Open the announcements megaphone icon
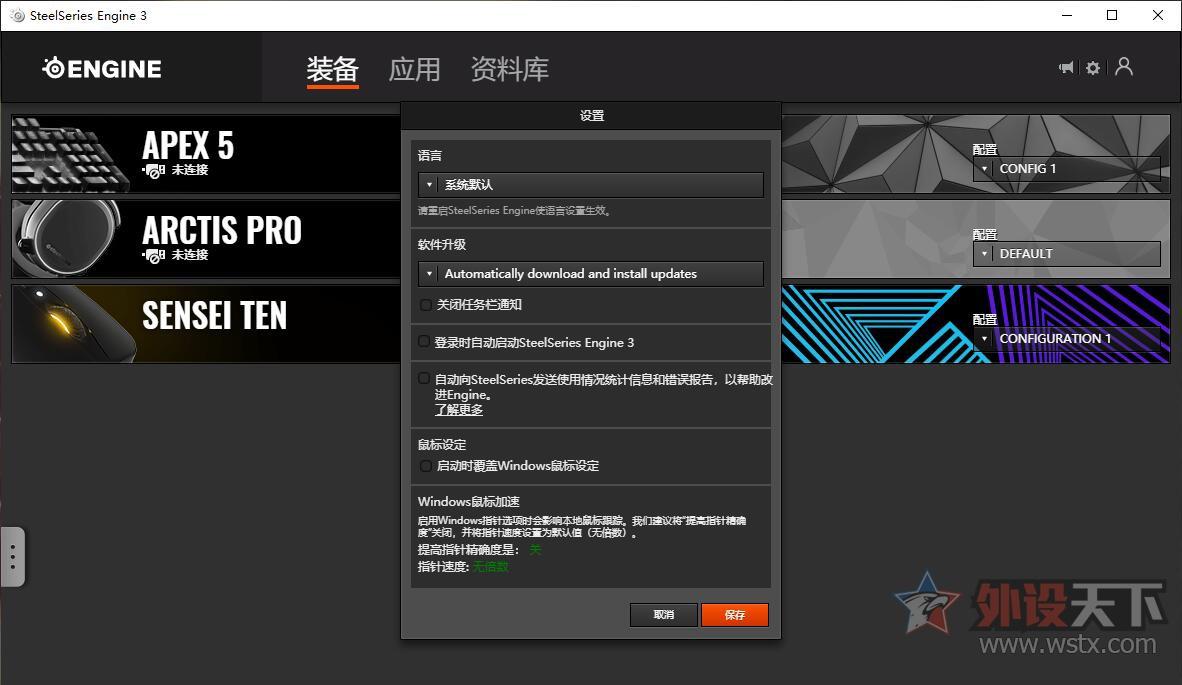 [x=1066, y=68]
